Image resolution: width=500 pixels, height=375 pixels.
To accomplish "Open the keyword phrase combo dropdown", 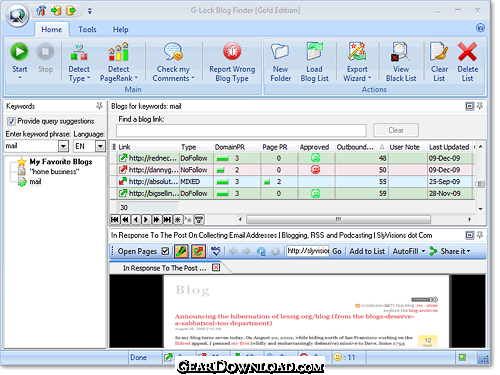I will click(x=63, y=146).
